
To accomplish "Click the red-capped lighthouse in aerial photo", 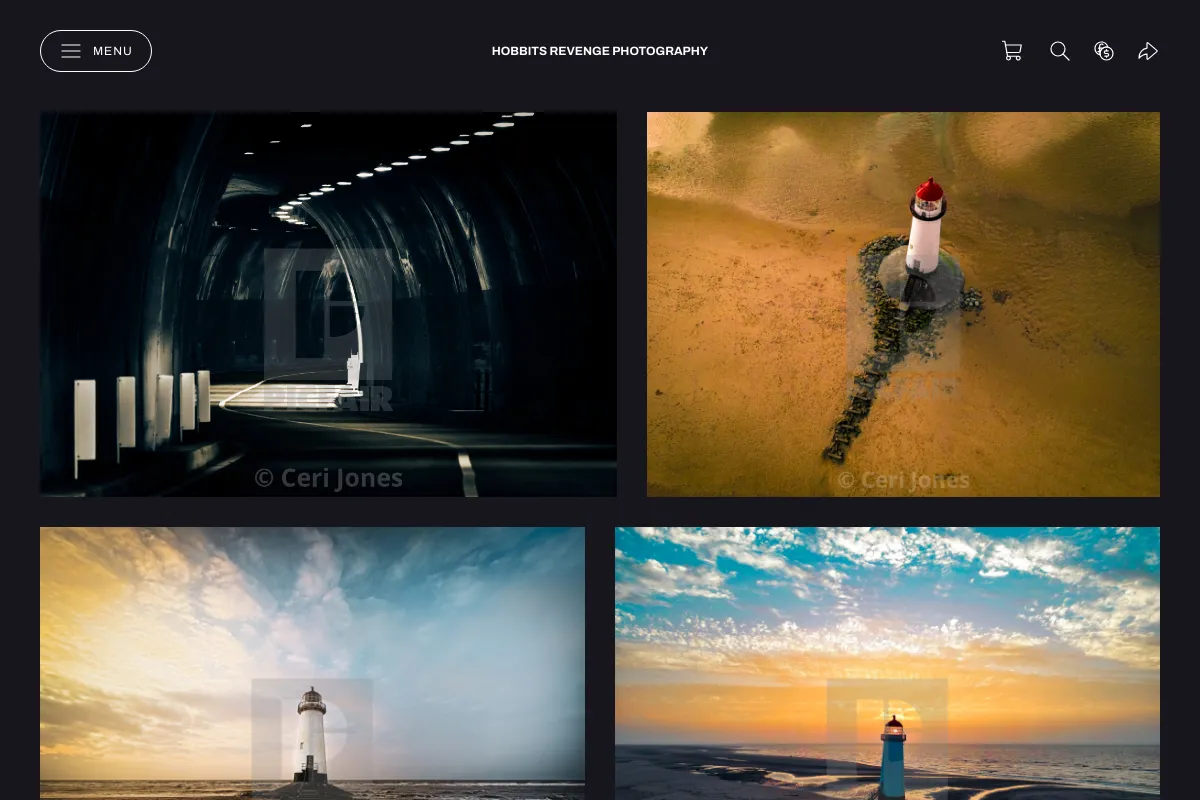I will pyautogui.click(x=927, y=227).
